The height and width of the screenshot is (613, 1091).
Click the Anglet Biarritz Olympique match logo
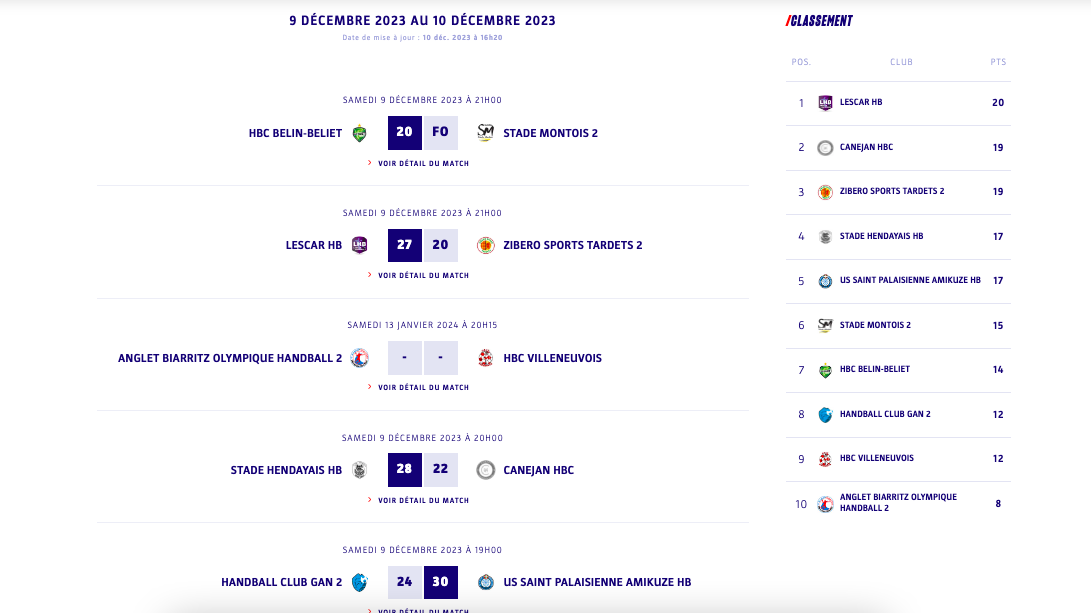click(360, 358)
